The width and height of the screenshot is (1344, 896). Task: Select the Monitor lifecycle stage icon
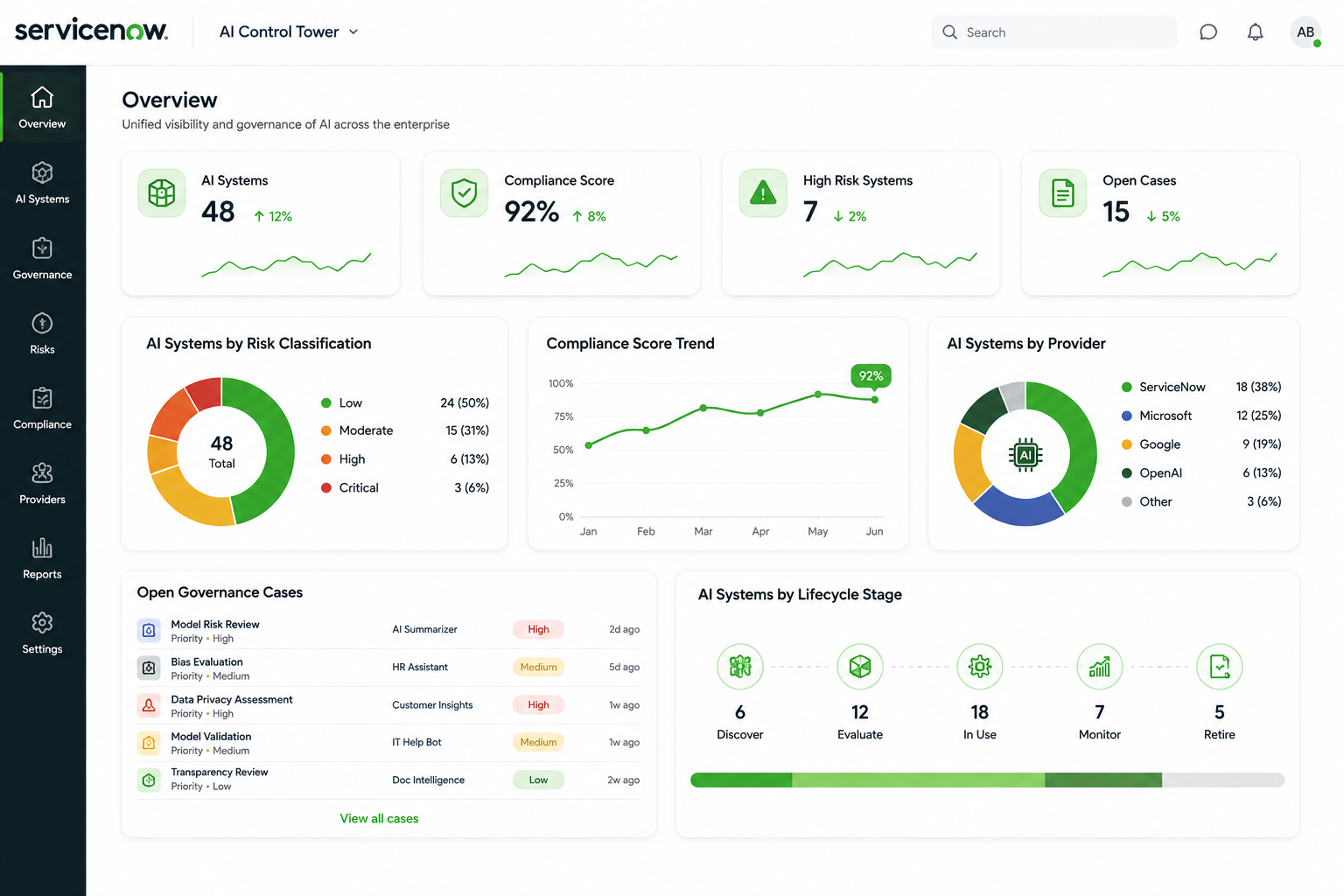[x=1100, y=667]
